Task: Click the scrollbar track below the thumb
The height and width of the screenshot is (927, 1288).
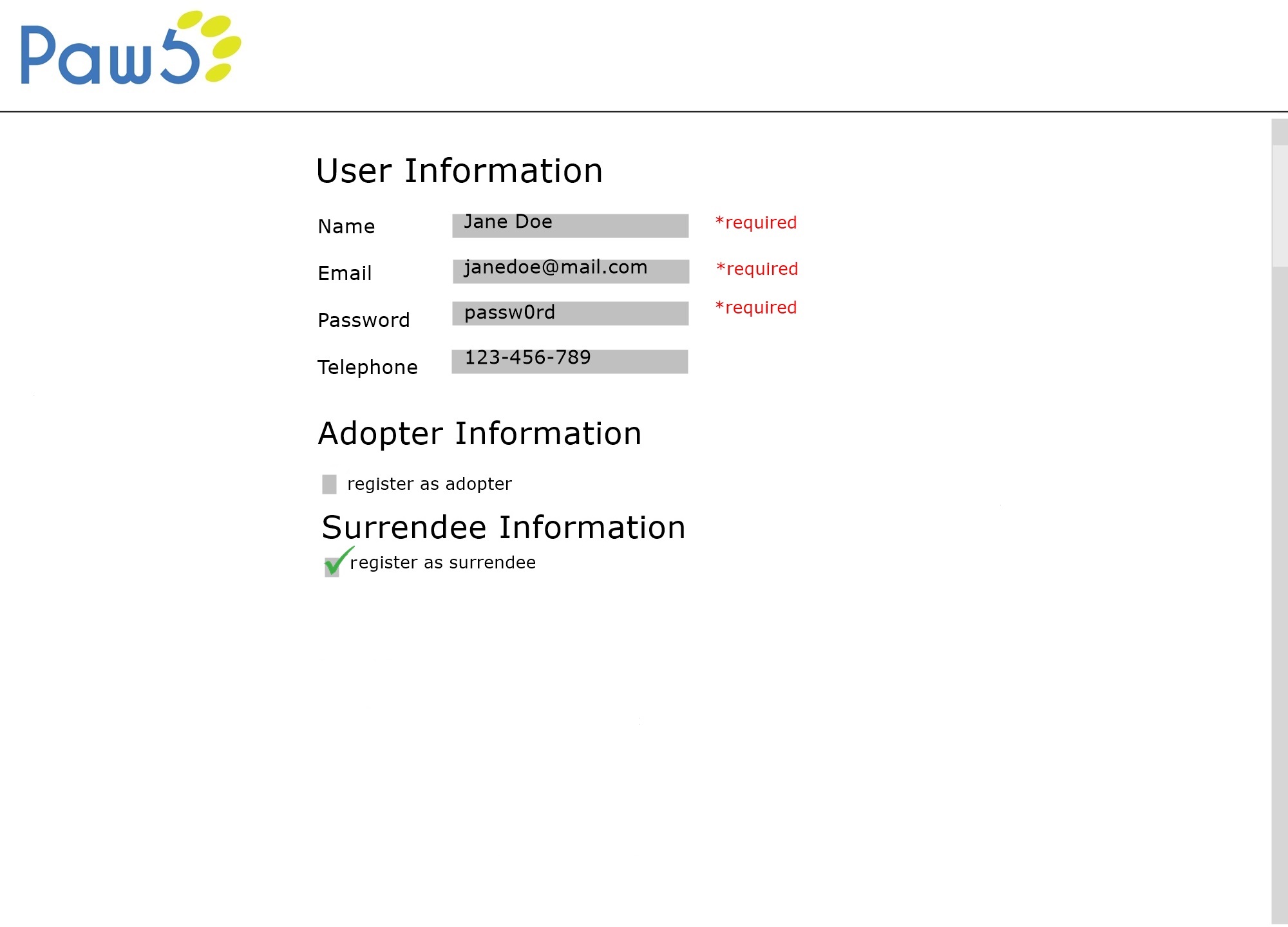Action: (x=1279, y=579)
